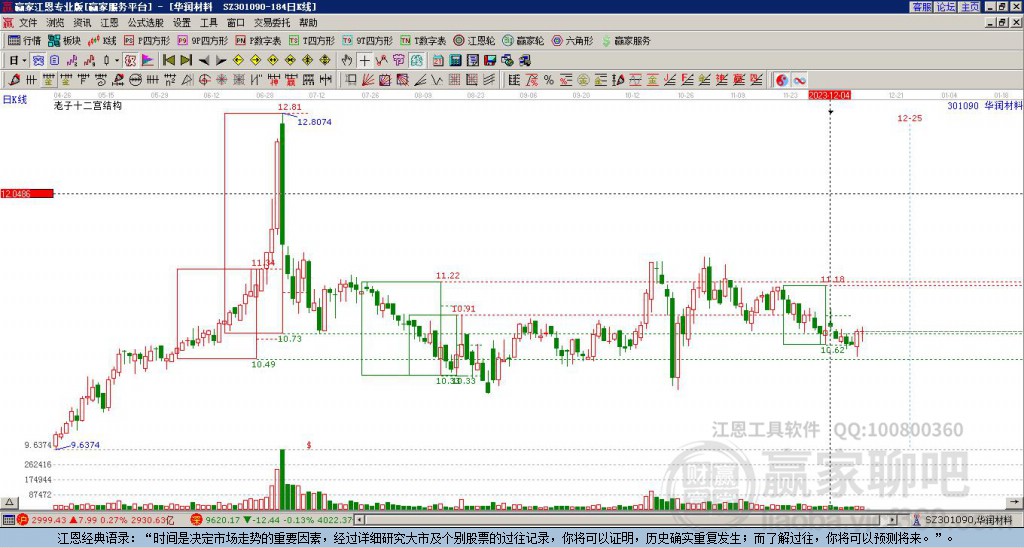
Task: Open the 帮助 menu
Action: pos(308,23)
